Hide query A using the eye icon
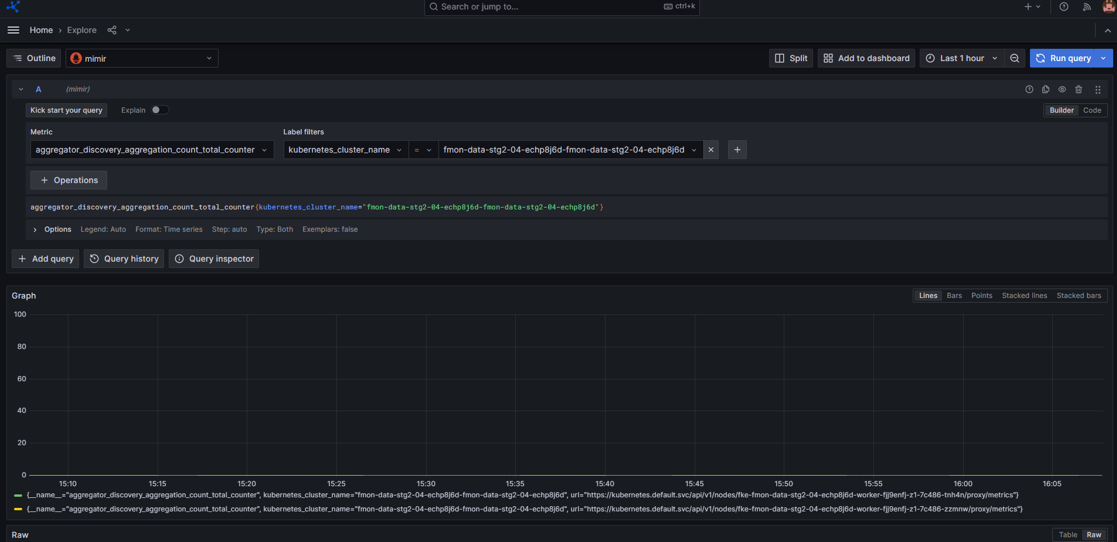The height and width of the screenshot is (542, 1117). (x=1062, y=89)
